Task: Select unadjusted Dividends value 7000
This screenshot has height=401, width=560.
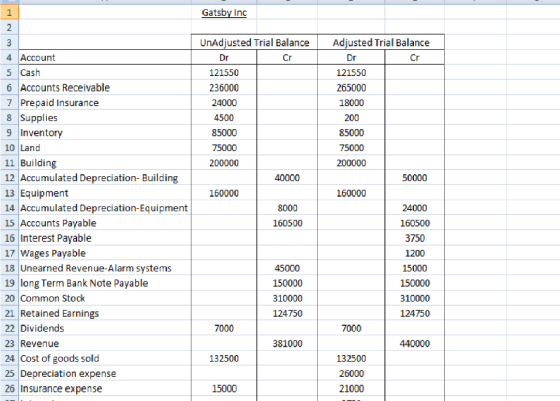Action: pyautogui.click(x=224, y=328)
